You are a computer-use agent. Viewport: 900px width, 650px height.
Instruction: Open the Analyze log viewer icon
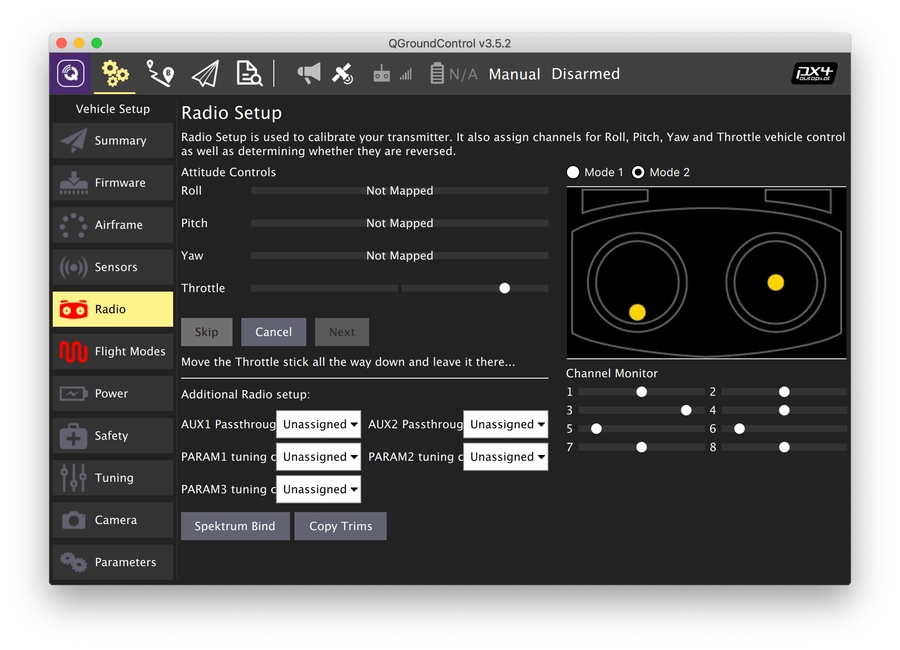click(249, 74)
